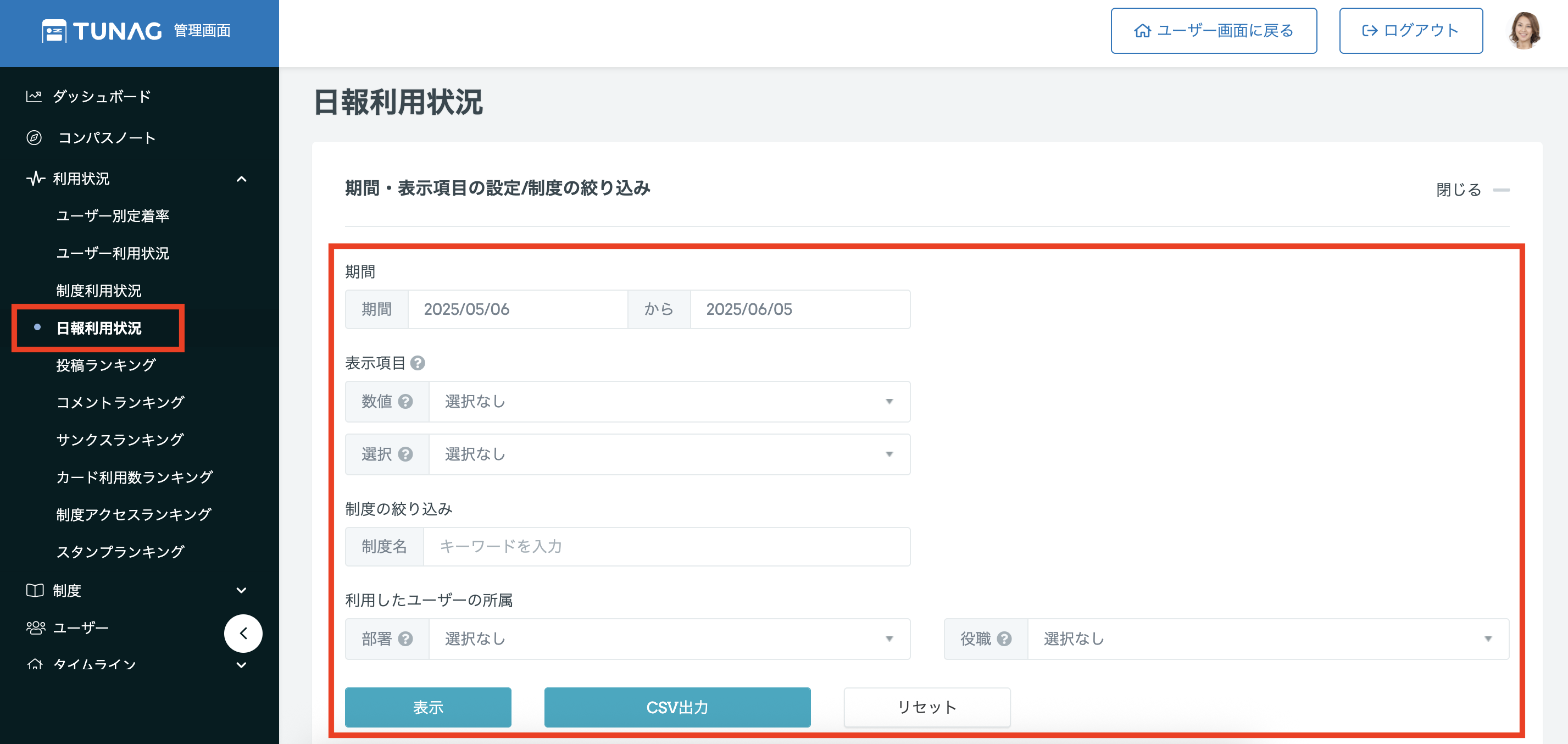This screenshot has width=1568, height=744.
Task: Click start date field 2025/05/06
Action: point(518,309)
